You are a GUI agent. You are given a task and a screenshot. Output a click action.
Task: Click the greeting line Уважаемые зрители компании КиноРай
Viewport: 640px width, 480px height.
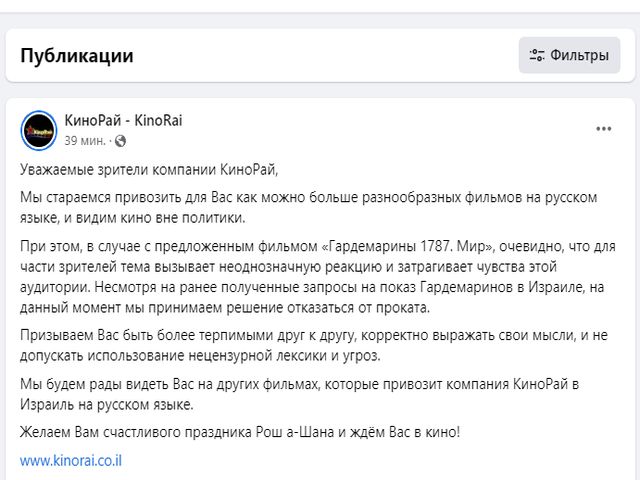click(149, 169)
